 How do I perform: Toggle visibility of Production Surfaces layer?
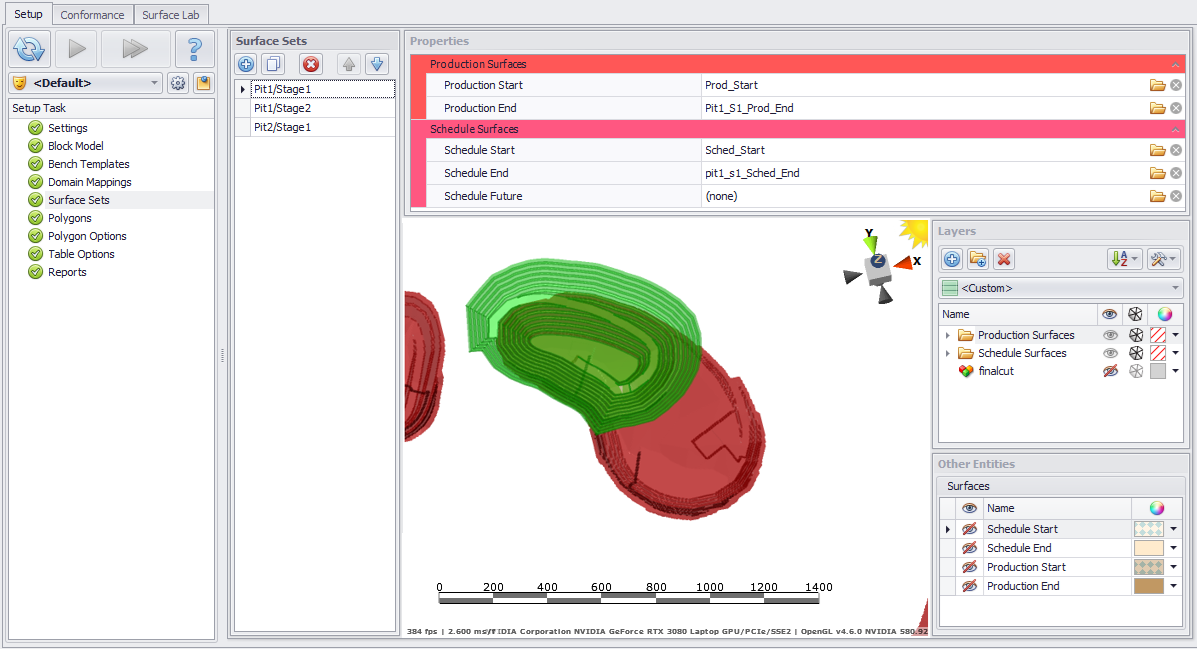1110,335
